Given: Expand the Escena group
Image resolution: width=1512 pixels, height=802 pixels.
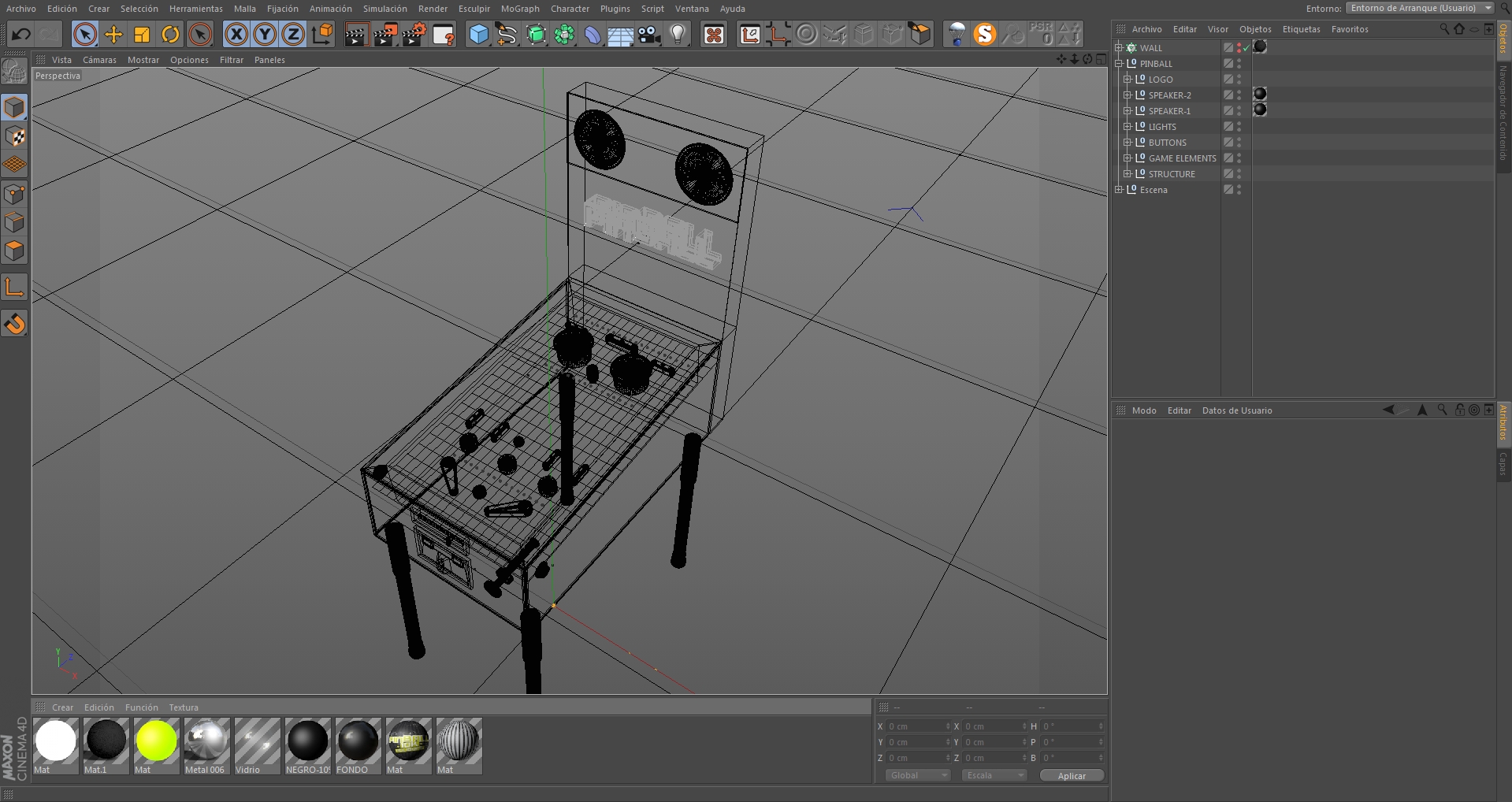Looking at the screenshot, I should point(1119,190).
